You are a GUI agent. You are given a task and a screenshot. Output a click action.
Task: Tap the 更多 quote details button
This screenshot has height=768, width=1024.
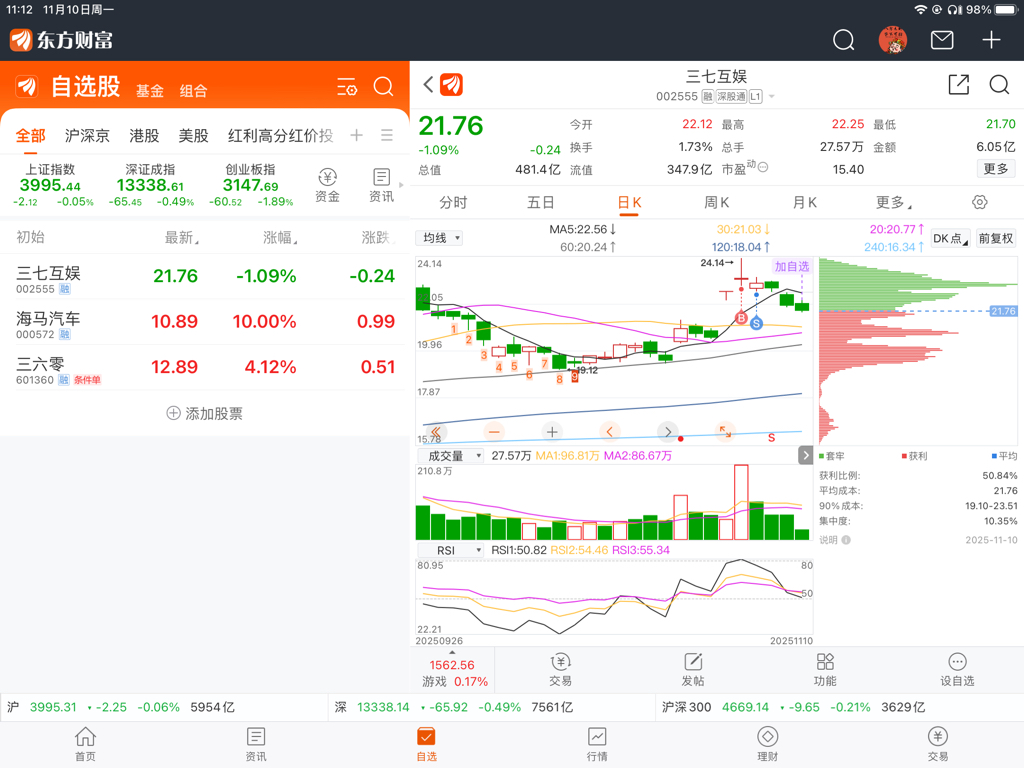coord(996,168)
